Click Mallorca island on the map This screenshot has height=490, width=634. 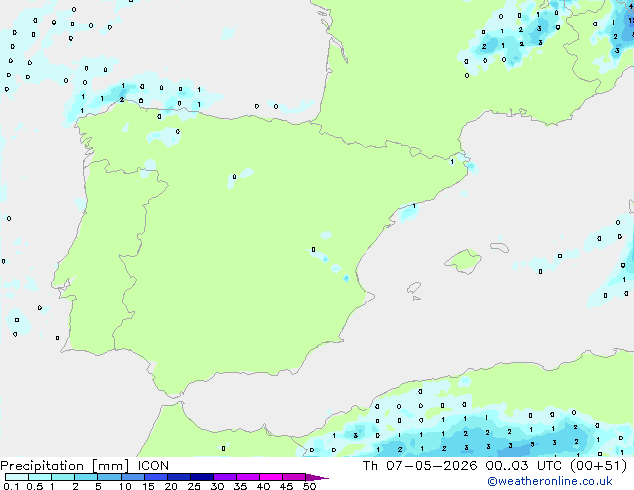point(463,262)
